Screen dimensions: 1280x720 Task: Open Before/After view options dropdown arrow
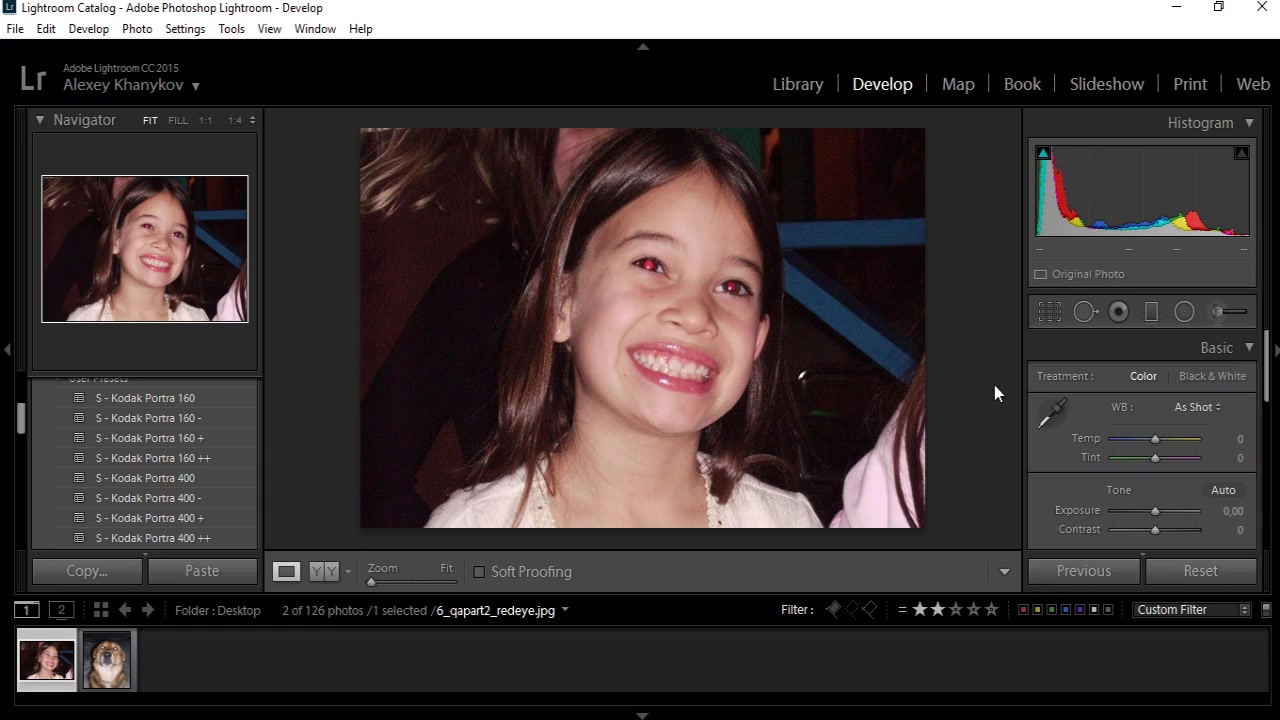click(x=348, y=572)
